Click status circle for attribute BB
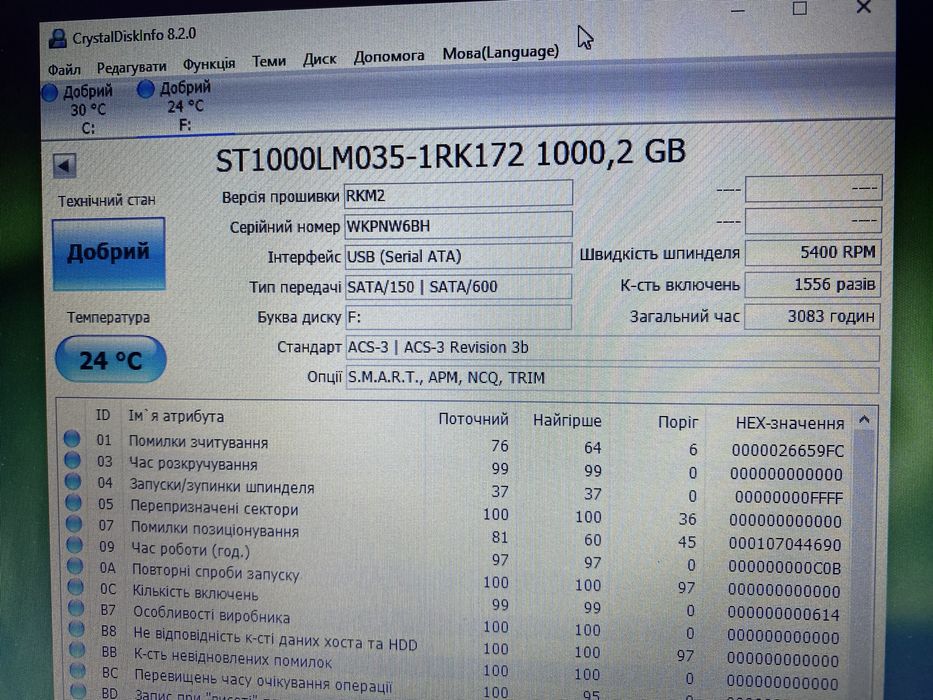933x700 pixels. pyautogui.click(x=77, y=649)
